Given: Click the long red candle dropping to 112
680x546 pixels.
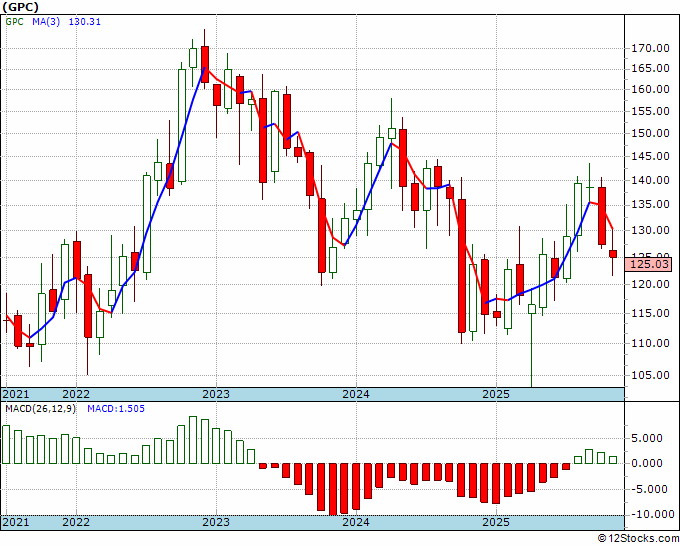Looking at the screenshot, I should (462, 266).
